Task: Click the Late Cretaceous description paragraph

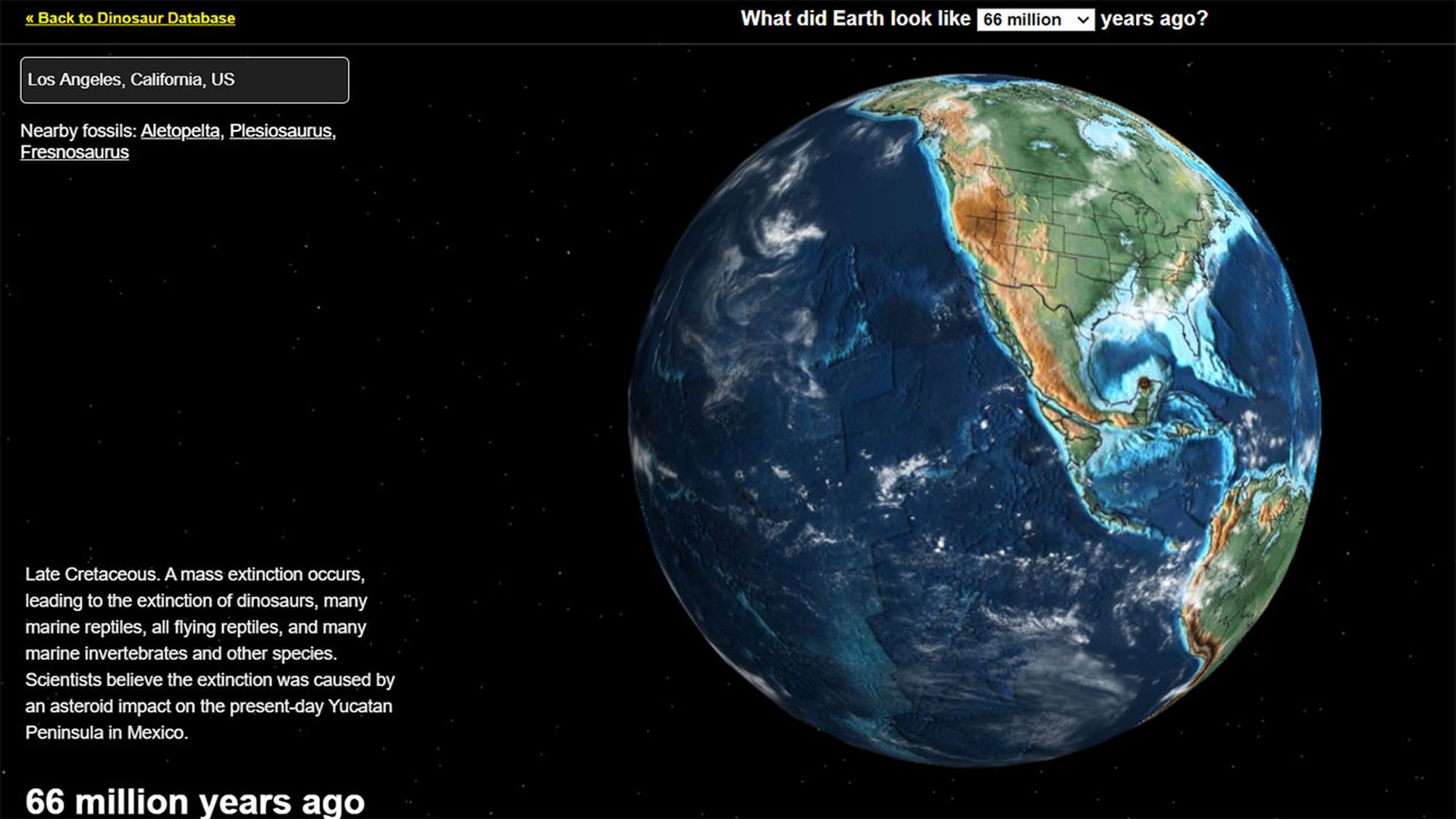Action: (210, 653)
